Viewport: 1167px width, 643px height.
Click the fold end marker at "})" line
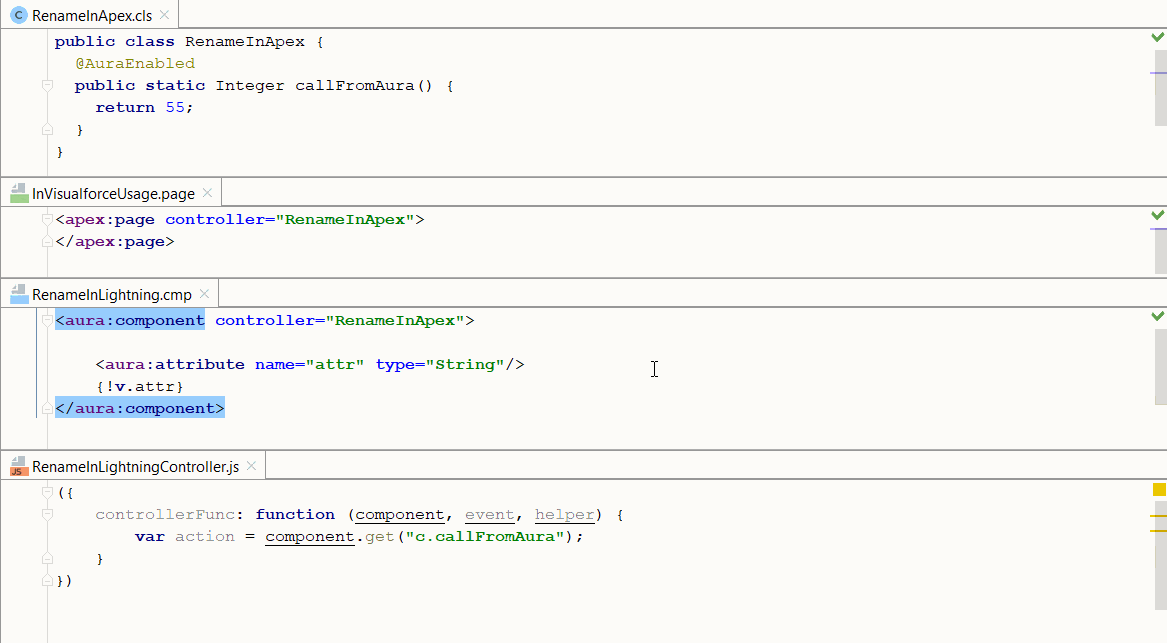48,580
